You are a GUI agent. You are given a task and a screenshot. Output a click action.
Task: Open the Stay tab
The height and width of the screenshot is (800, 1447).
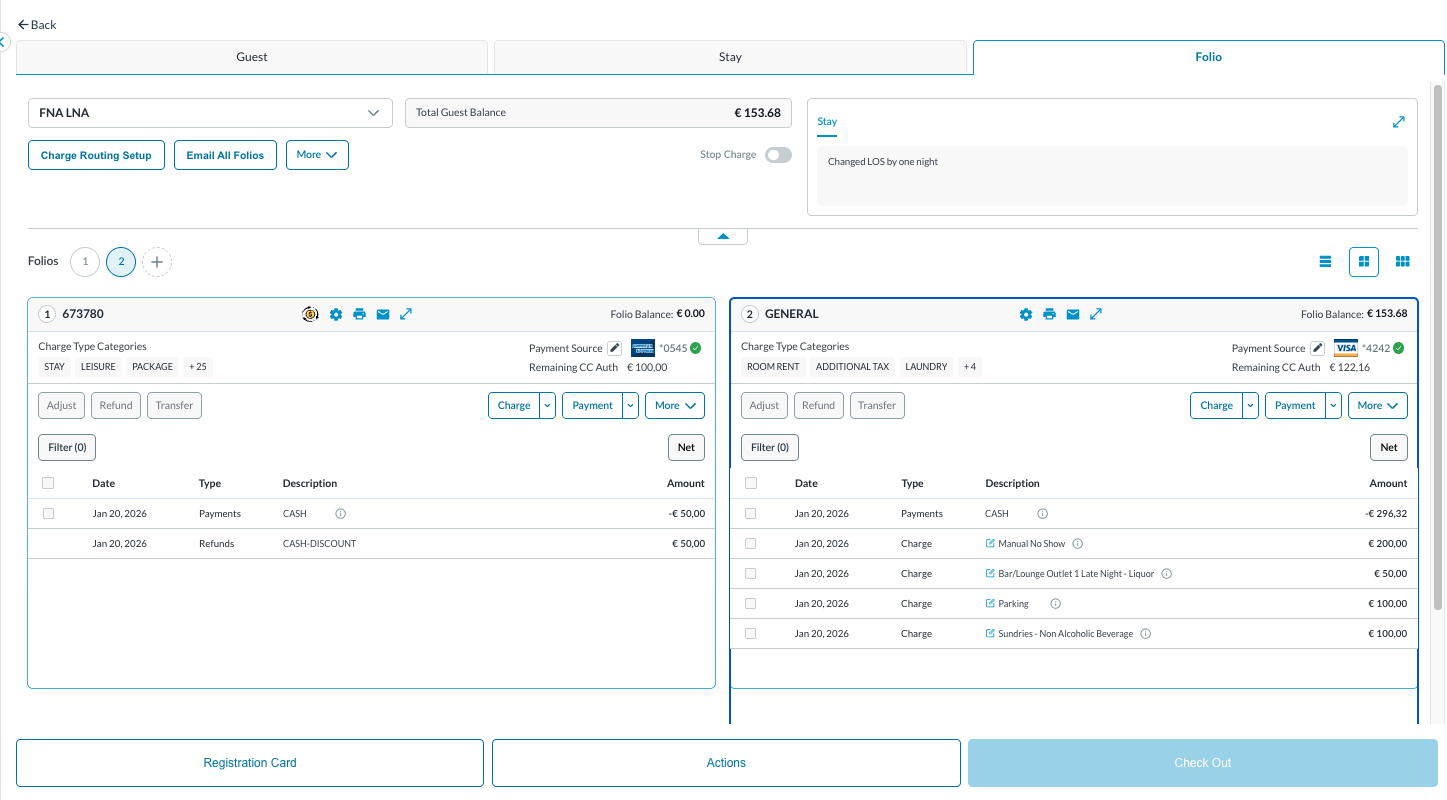pos(730,57)
